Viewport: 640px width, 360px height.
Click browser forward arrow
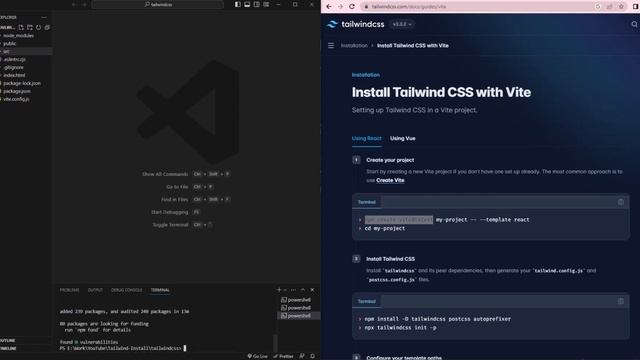coord(340,7)
